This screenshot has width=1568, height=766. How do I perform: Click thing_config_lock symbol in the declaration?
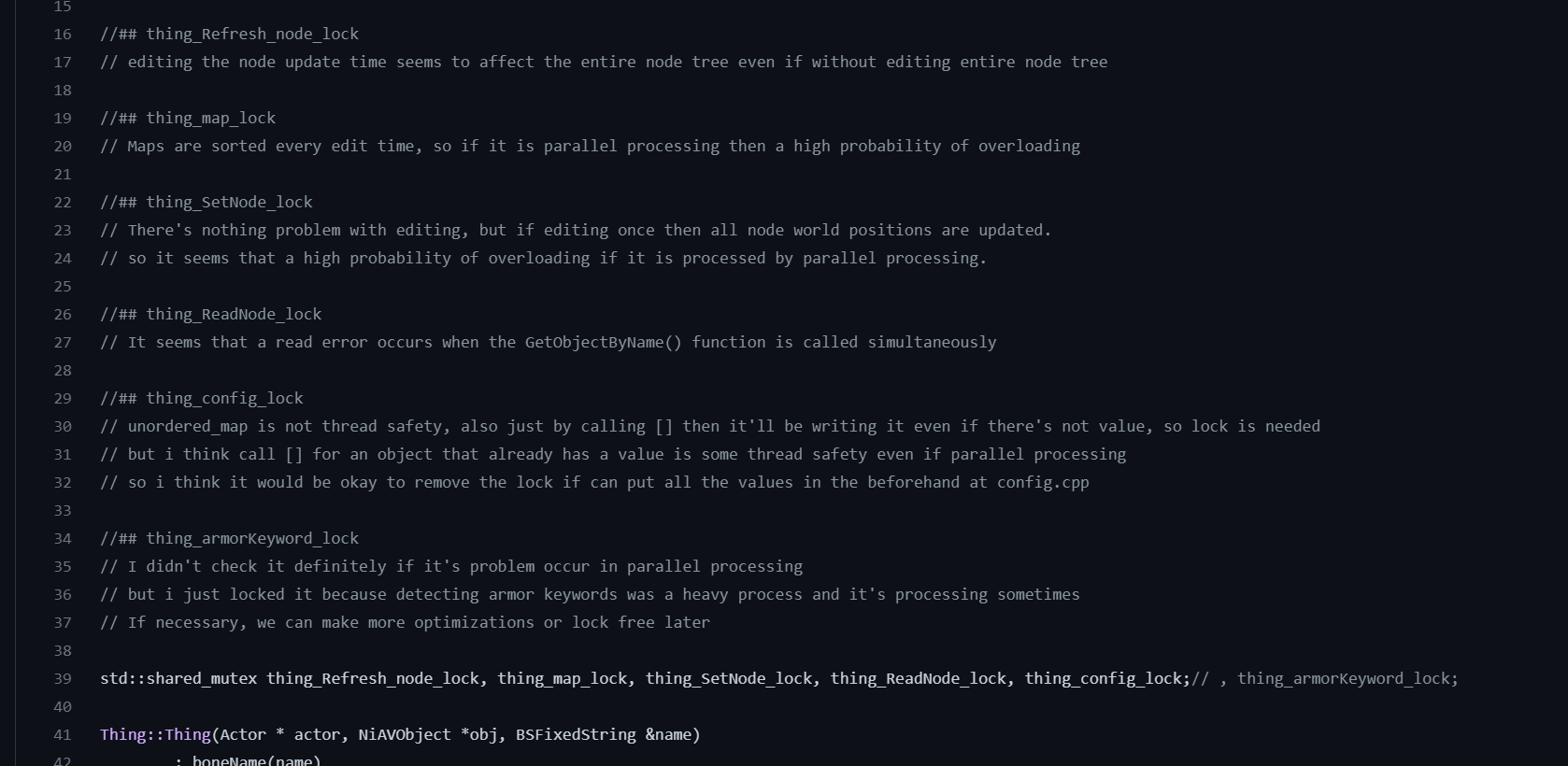click(x=1104, y=679)
